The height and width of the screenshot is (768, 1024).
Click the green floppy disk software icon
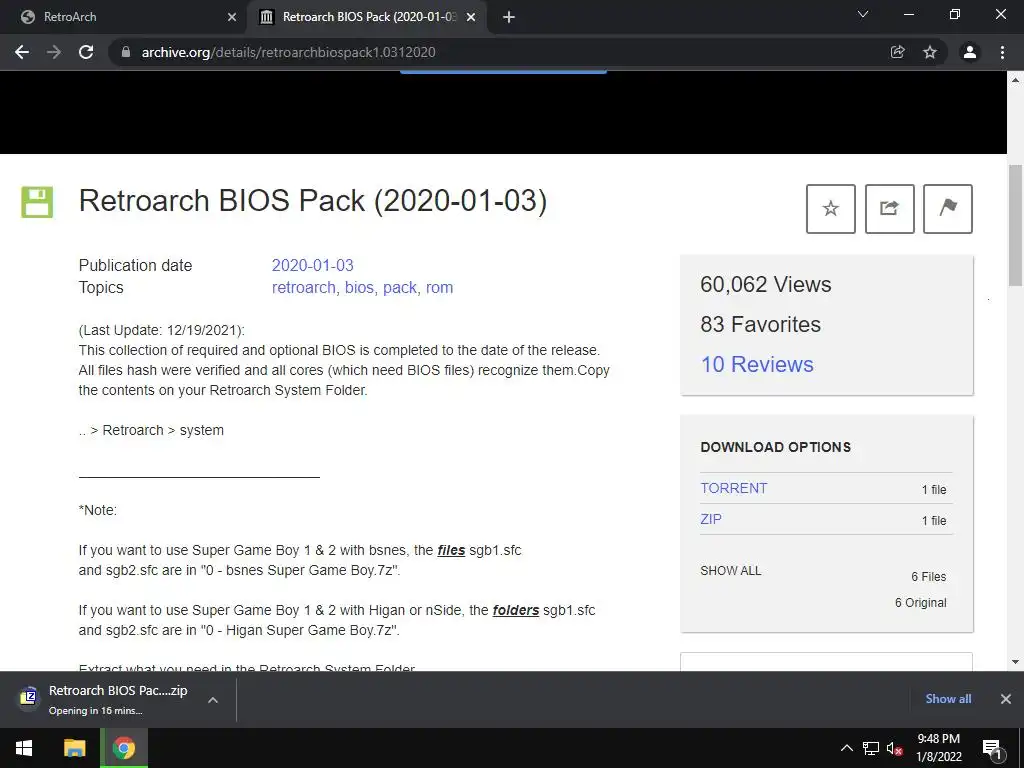point(37,202)
